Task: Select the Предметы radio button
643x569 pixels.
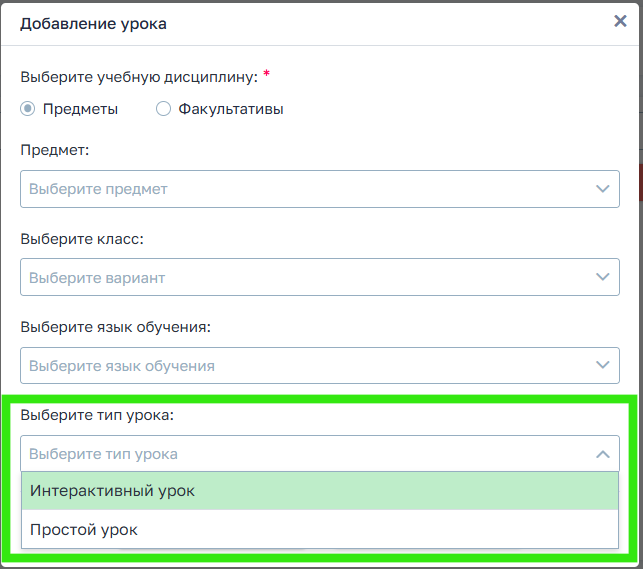Action: (x=28, y=109)
